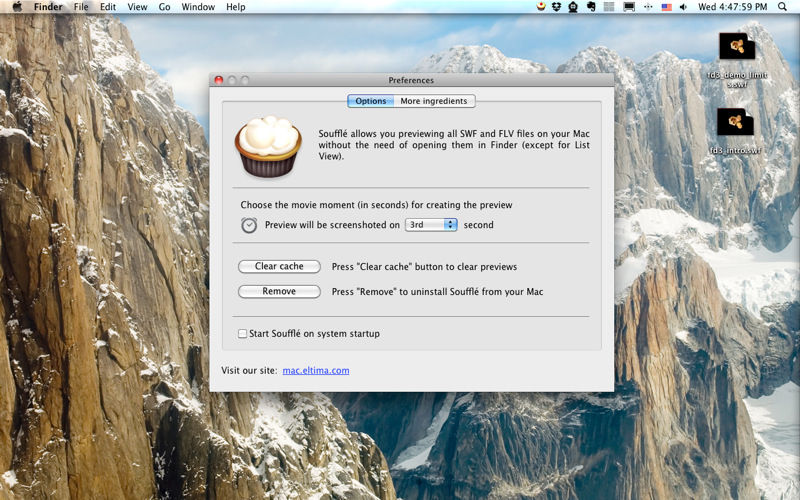Open the 3rd second dropdown

tap(431, 225)
